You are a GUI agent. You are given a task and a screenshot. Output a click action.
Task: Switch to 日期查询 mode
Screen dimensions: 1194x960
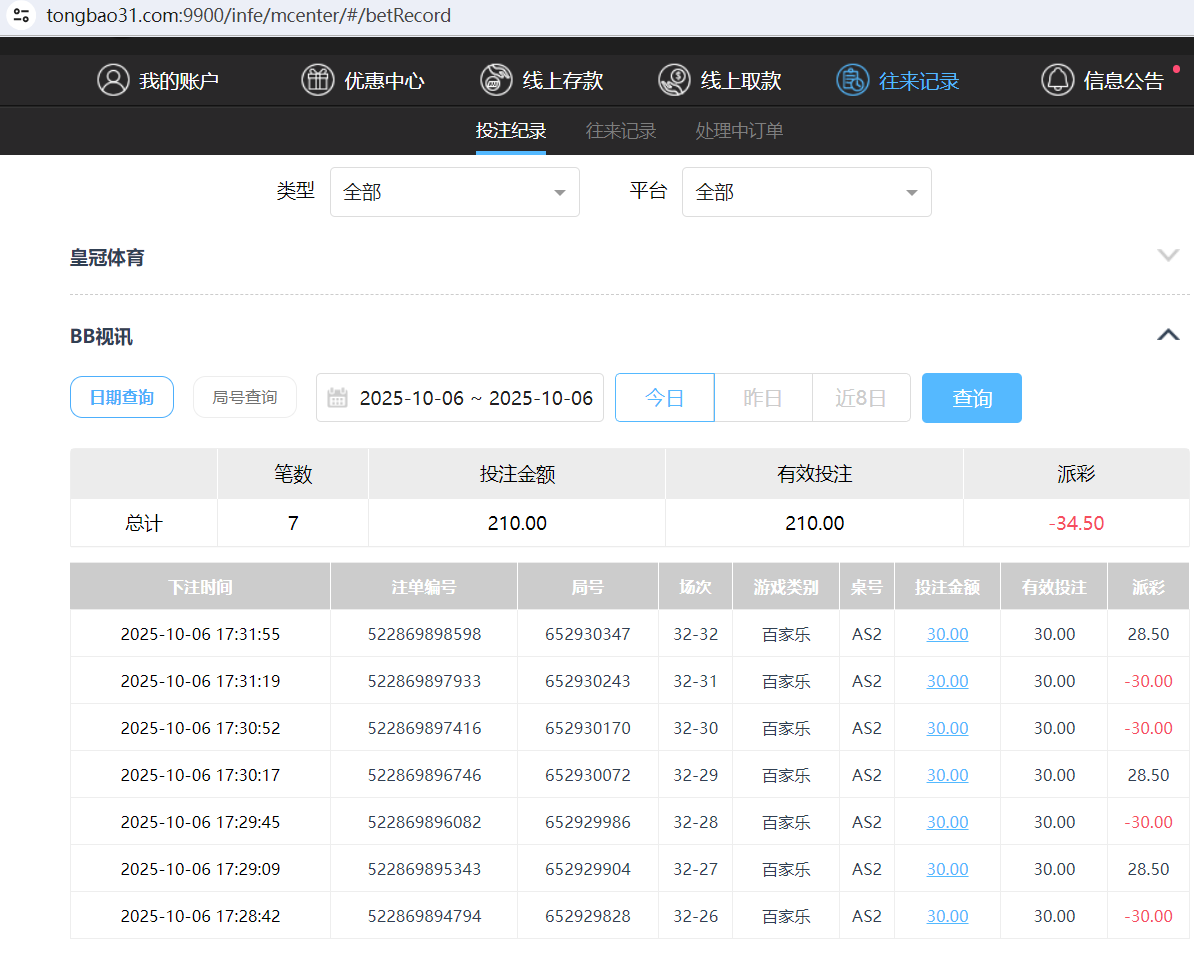[121, 397]
